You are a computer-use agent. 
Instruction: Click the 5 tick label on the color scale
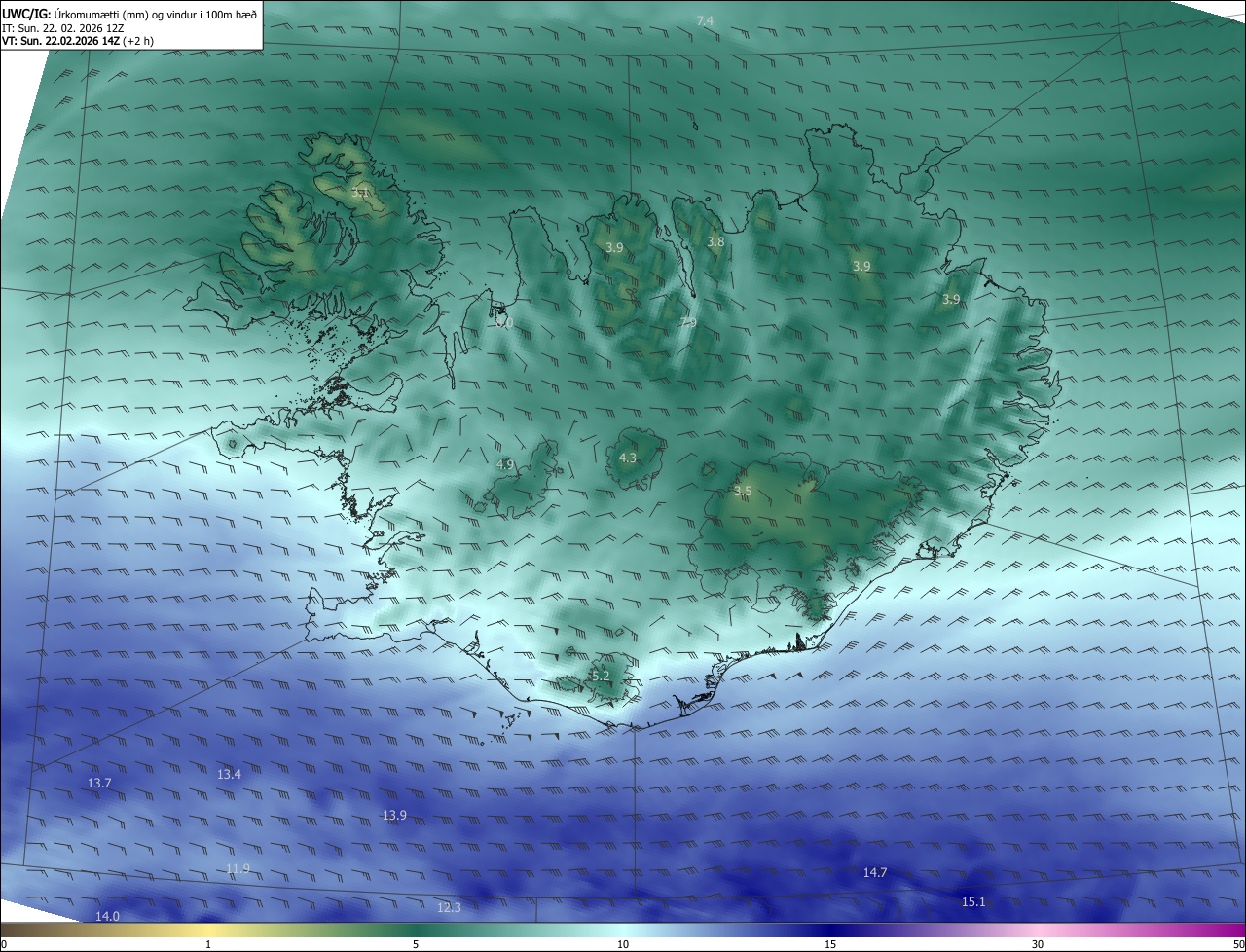click(x=416, y=944)
